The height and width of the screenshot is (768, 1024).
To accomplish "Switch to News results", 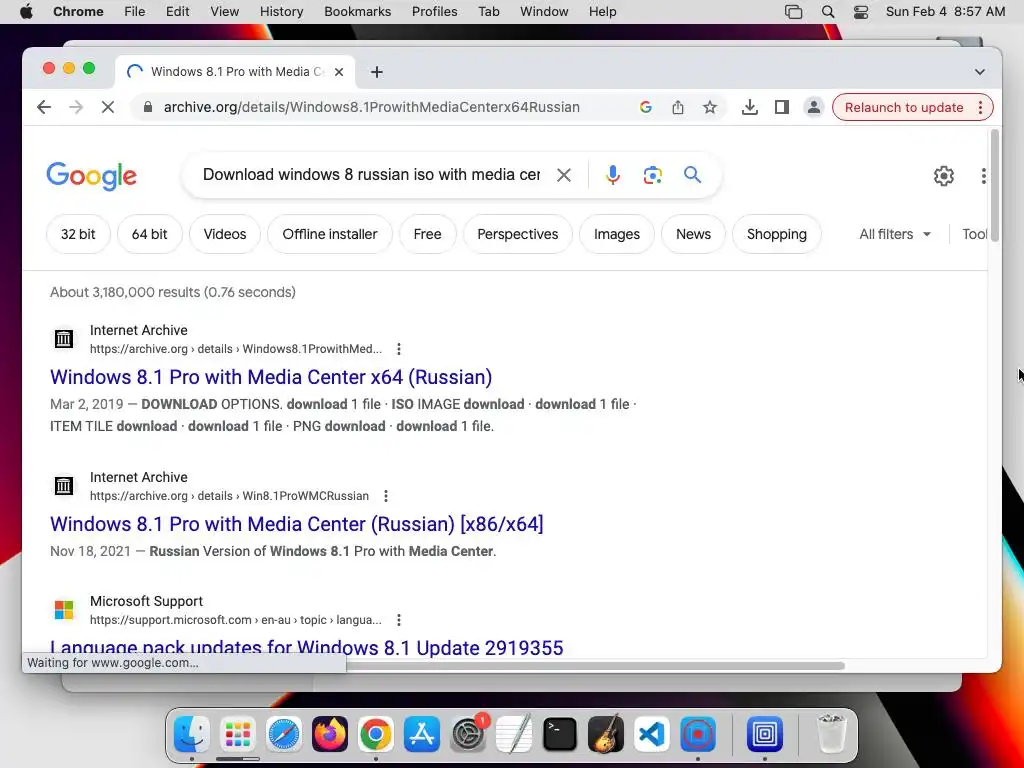I will pos(693,234).
